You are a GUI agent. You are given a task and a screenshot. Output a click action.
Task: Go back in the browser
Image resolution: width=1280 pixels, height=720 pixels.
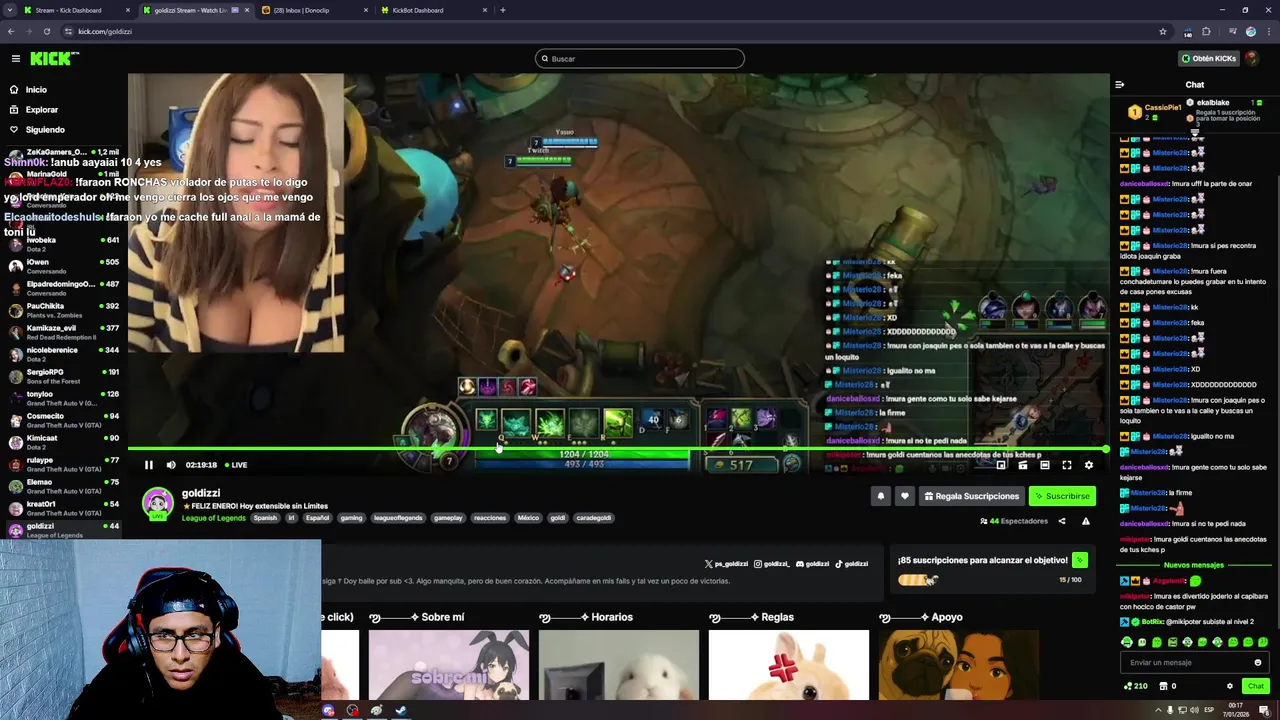pos(11,31)
